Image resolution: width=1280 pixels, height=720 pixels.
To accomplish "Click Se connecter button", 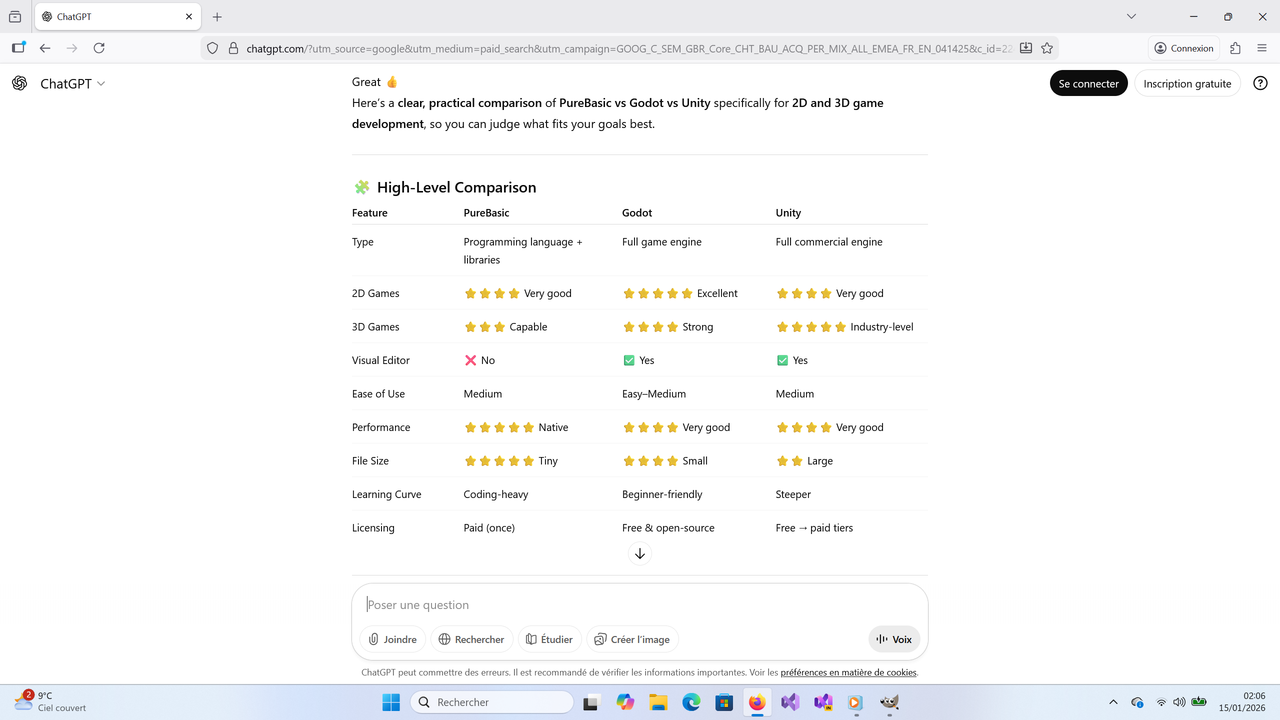I will 1089,84.
